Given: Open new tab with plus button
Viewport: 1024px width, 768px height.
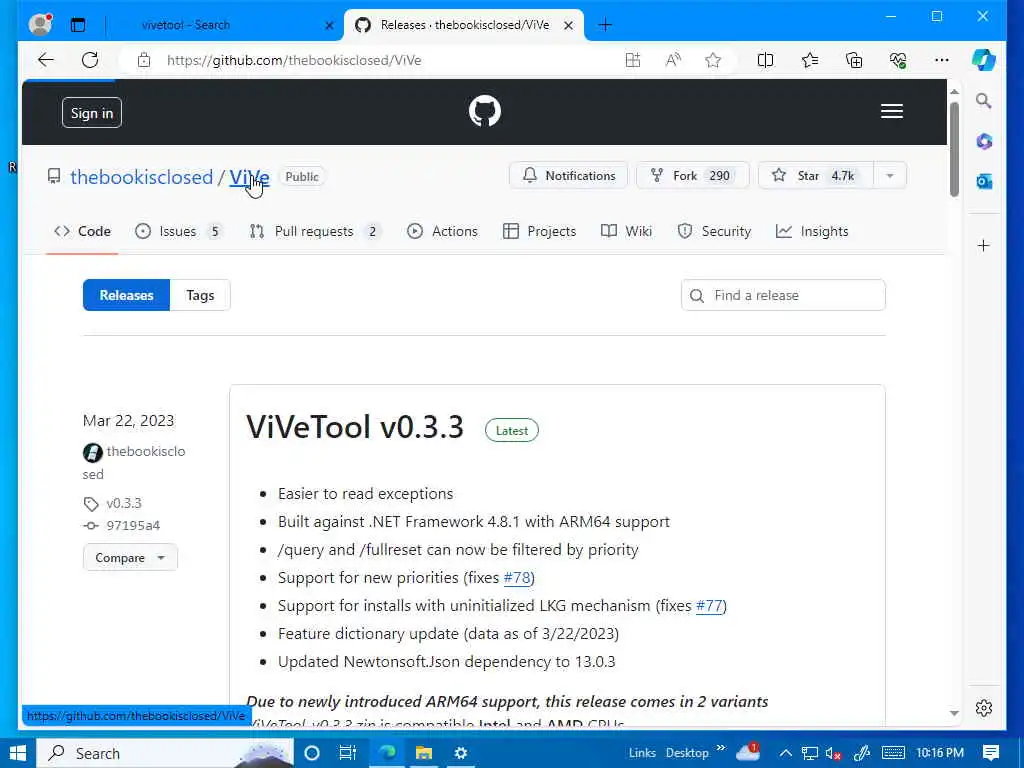Looking at the screenshot, I should click(x=605, y=25).
